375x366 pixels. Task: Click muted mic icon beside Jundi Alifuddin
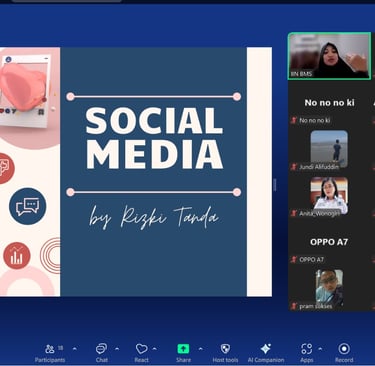[294, 167]
